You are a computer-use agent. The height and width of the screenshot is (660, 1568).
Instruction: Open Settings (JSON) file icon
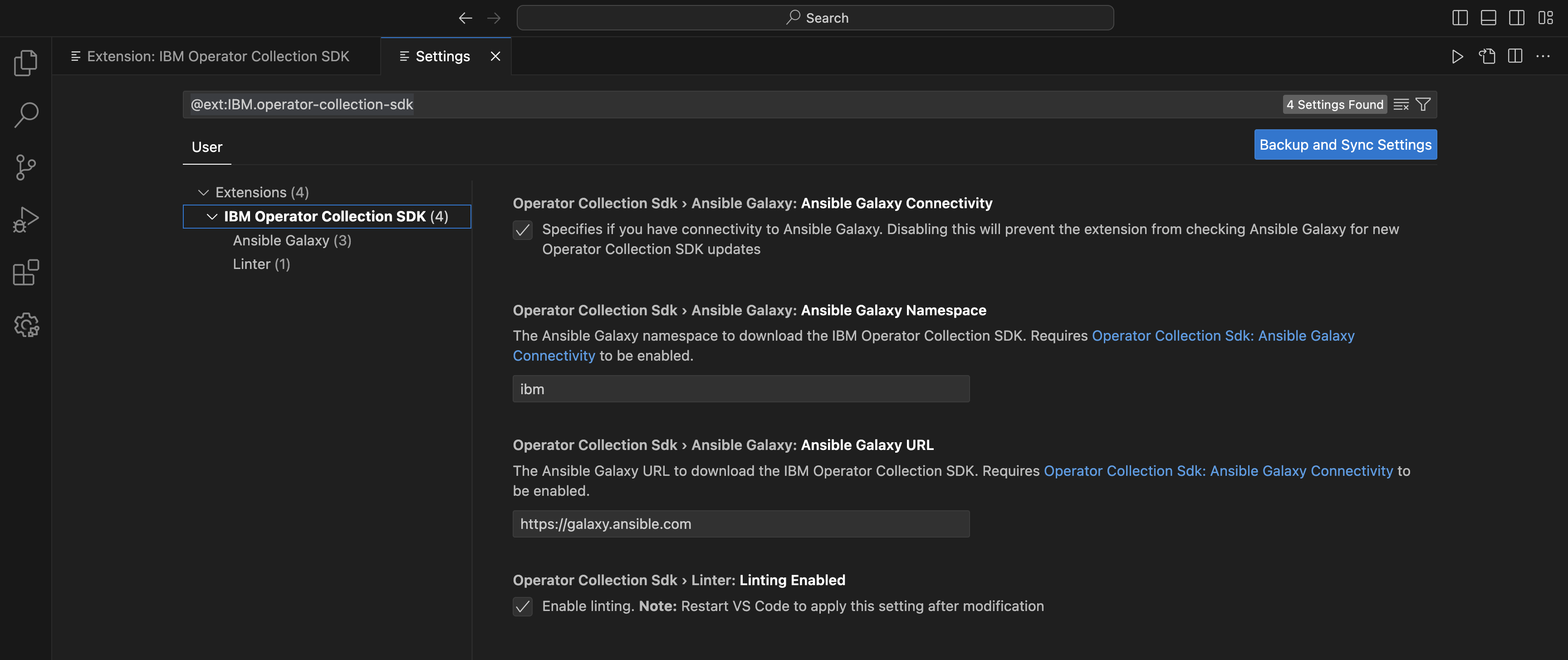click(x=1486, y=57)
